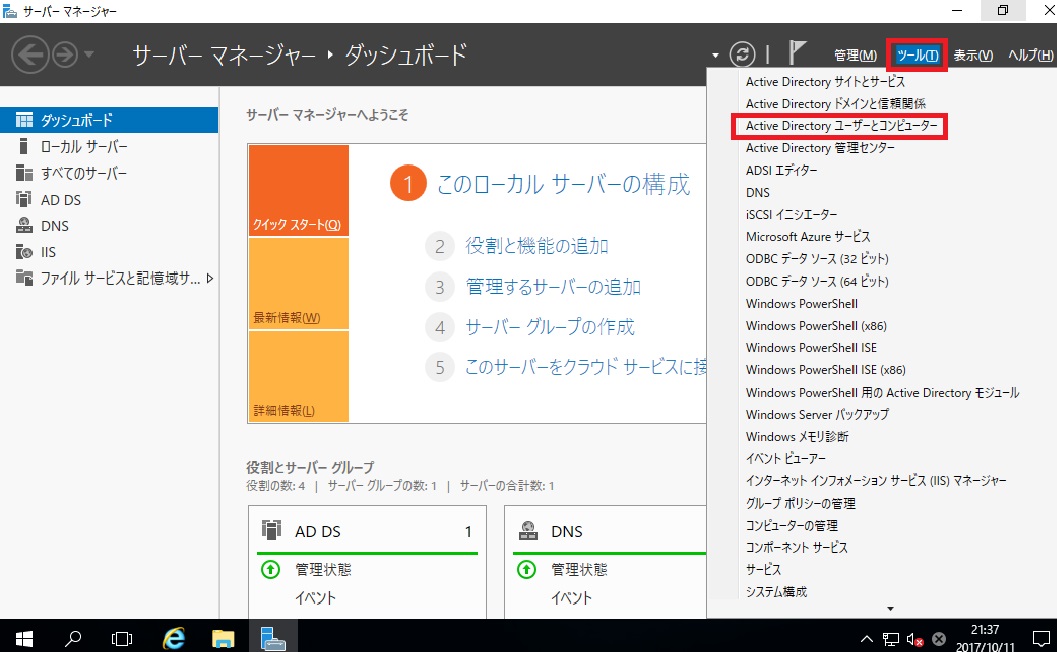The width and height of the screenshot is (1057, 652).
Task: Open このローカル サーバーの構成 link
Action: click(563, 184)
